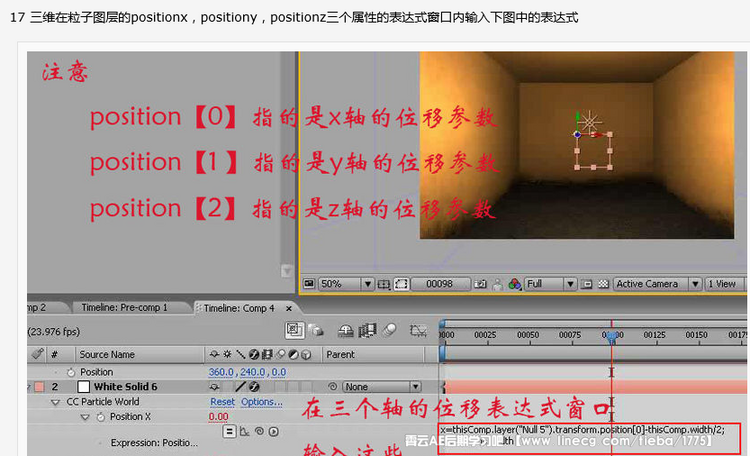The image size is (750, 456).
Task: Collapse the CC Particle World effect
Action: click(x=55, y=402)
